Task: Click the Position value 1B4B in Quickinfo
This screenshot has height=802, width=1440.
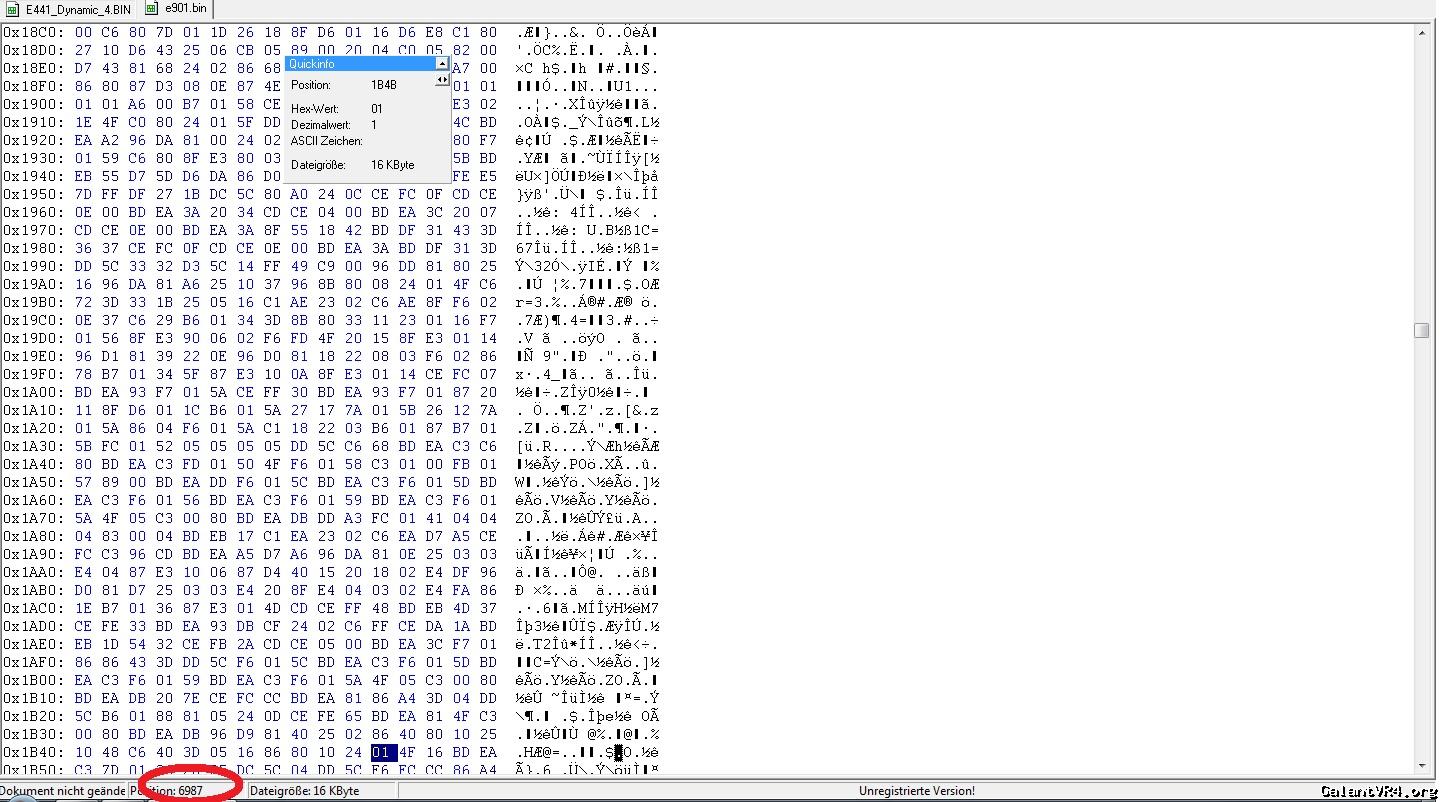Action: [384, 85]
